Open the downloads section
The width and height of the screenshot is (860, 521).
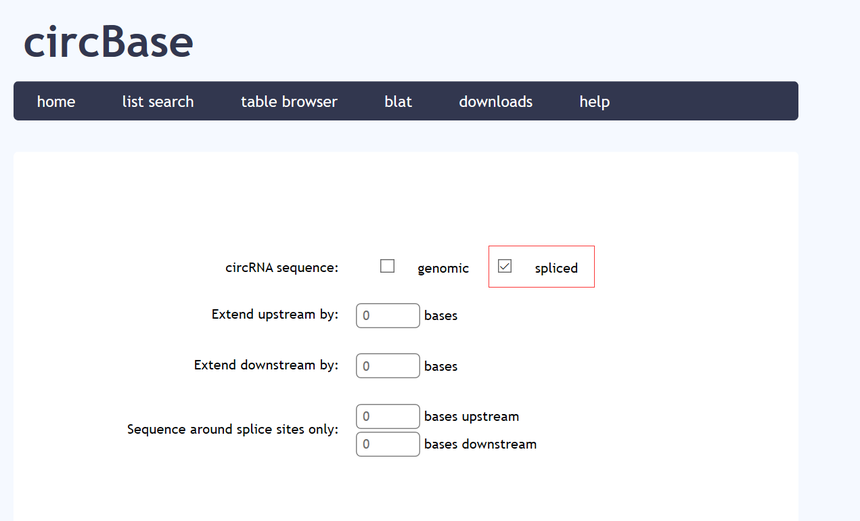[x=495, y=101]
